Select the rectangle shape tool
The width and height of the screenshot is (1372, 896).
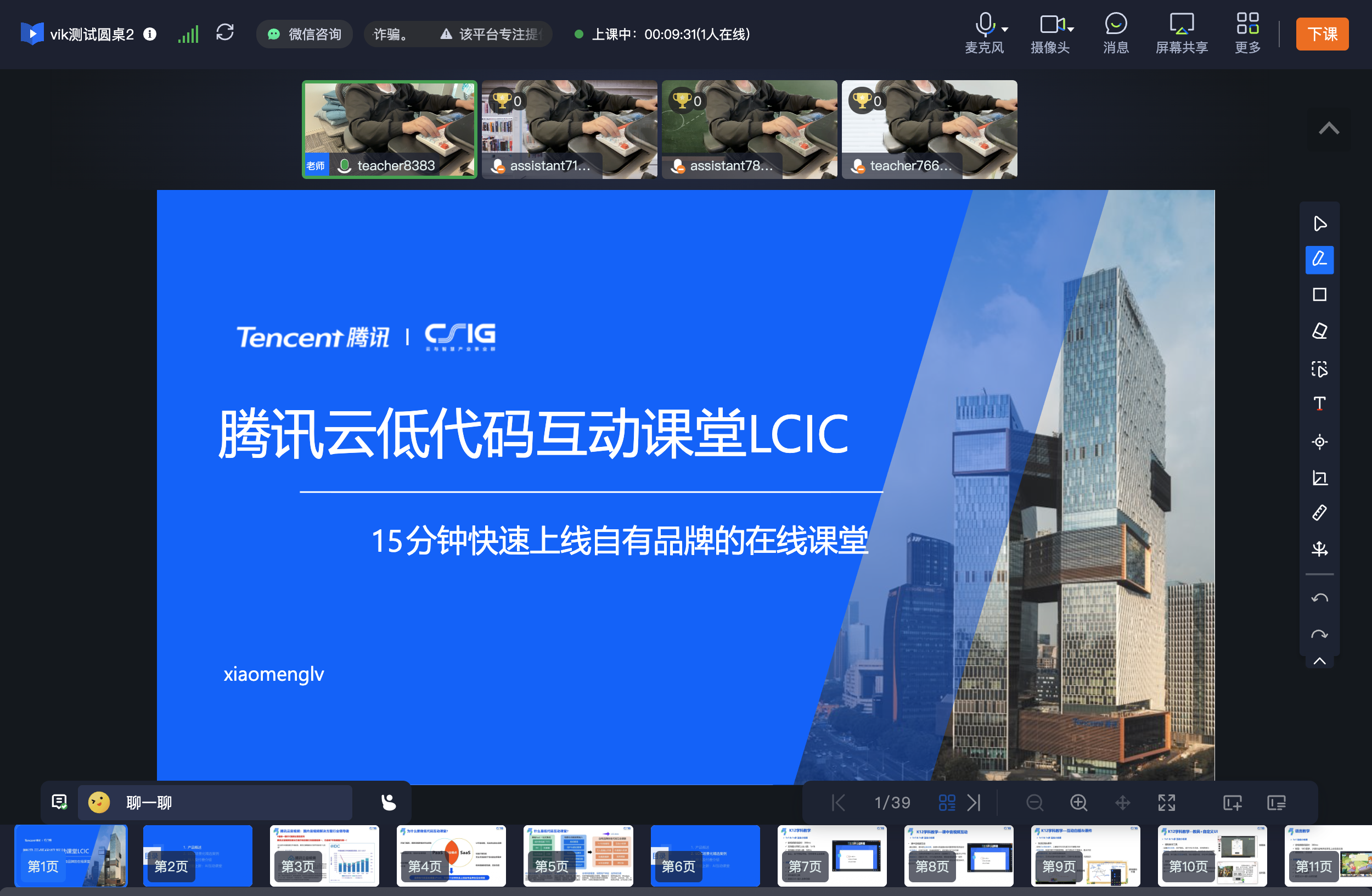pos(1320,294)
